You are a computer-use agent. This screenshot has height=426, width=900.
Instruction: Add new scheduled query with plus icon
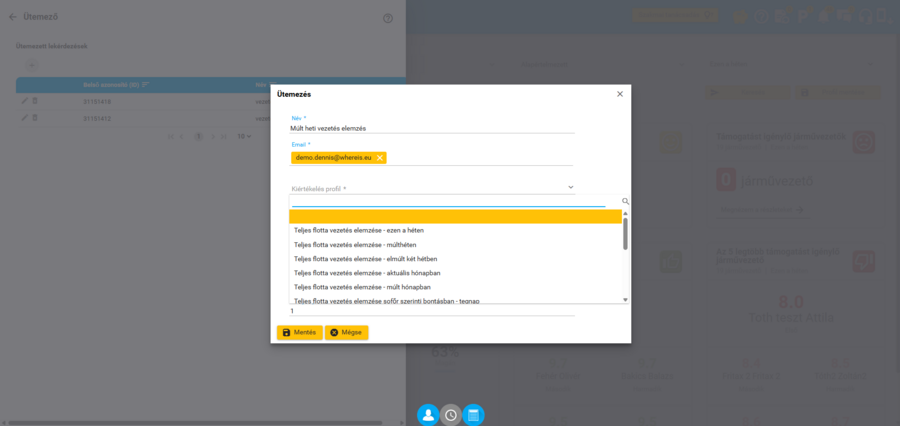pos(32,65)
